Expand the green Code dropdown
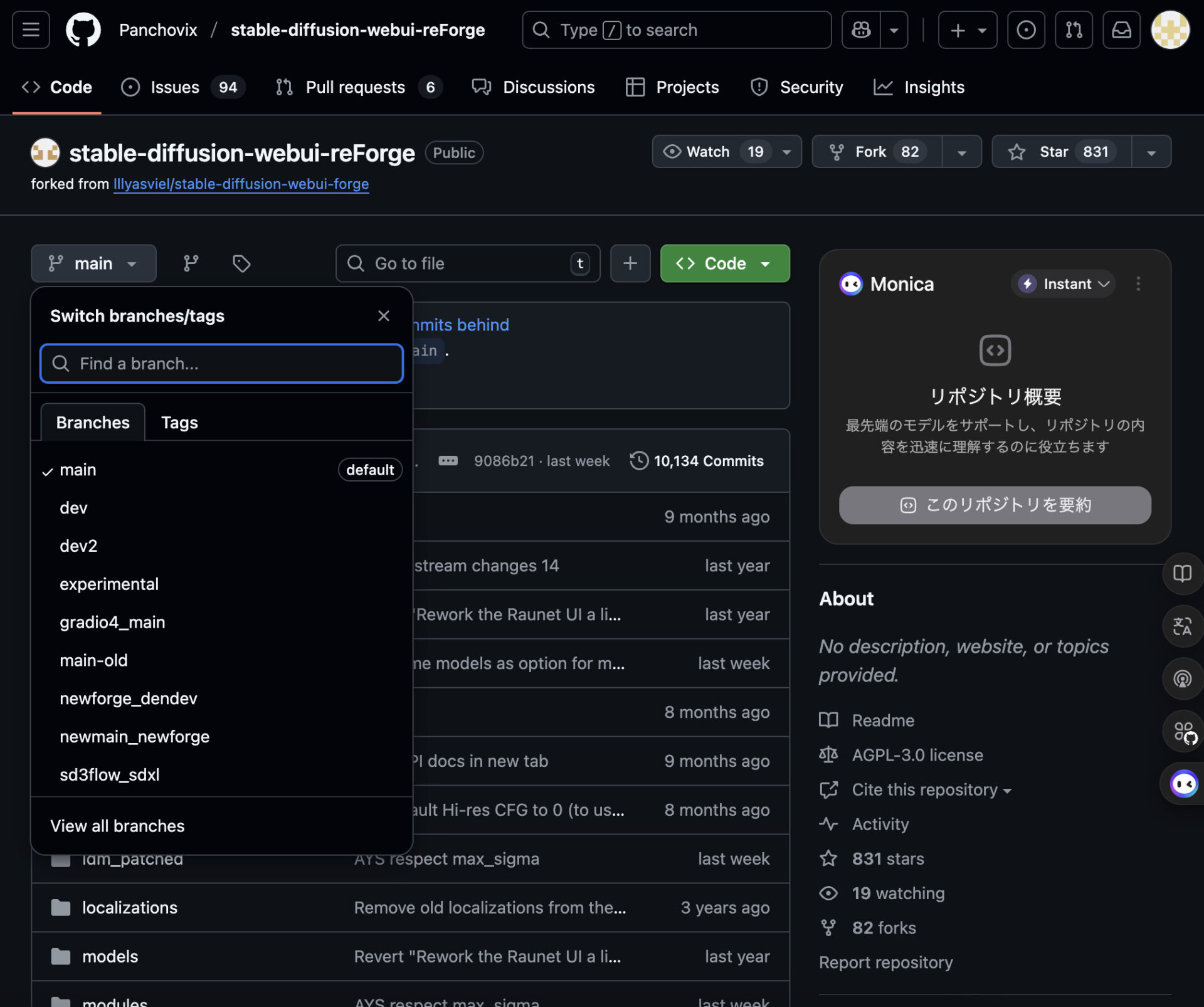The width and height of the screenshot is (1204, 1007). point(724,263)
